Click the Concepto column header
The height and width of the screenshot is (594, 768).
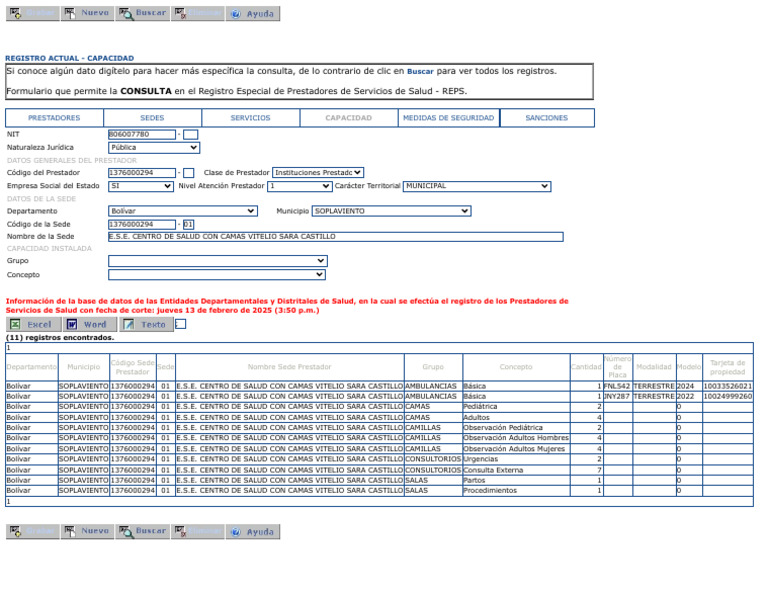pyautogui.click(x=516, y=367)
